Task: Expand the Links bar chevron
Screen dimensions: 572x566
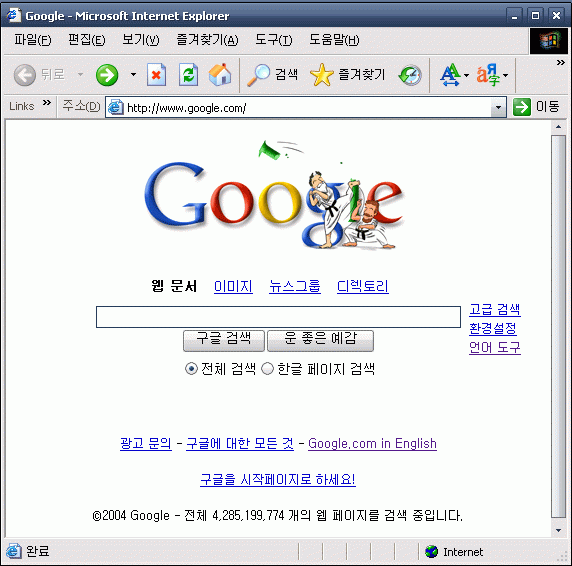Action: point(47,103)
